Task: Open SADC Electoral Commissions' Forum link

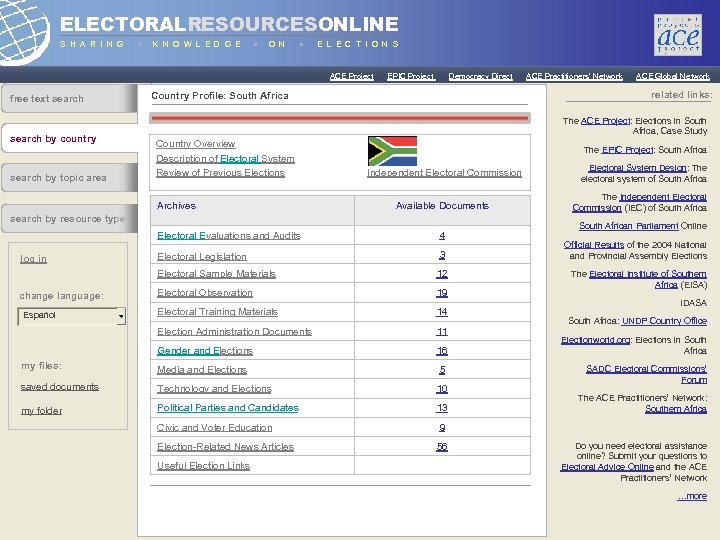Action: coord(647,374)
